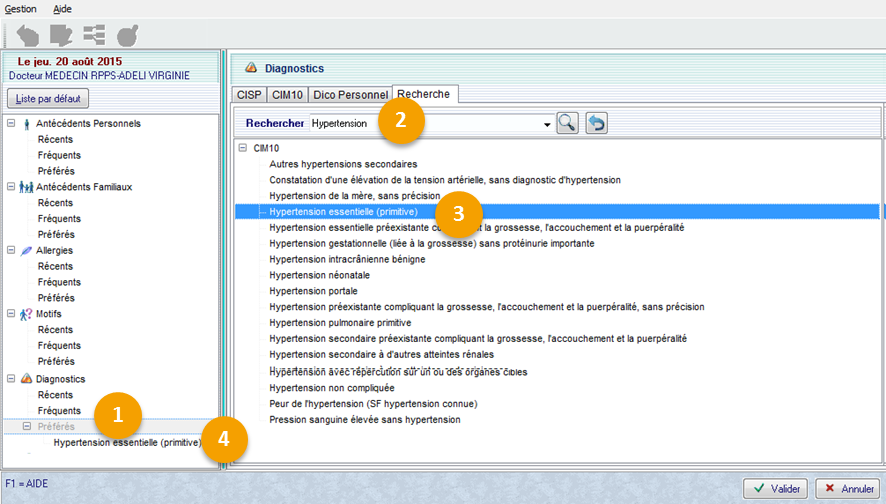The width and height of the screenshot is (886, 504).
Task: Click the tree-structure icon in the toolbar
Action: coord(95,36)
